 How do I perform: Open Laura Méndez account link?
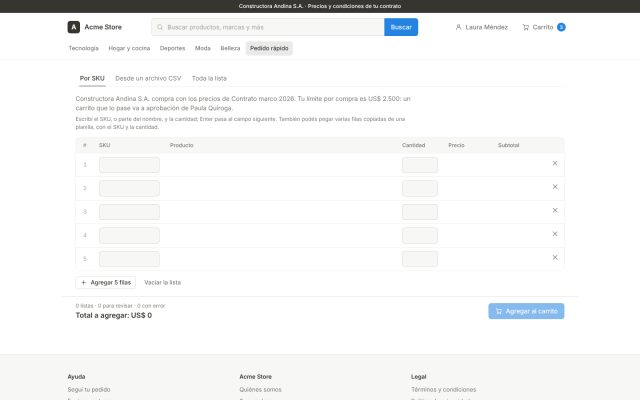point(482,27)
